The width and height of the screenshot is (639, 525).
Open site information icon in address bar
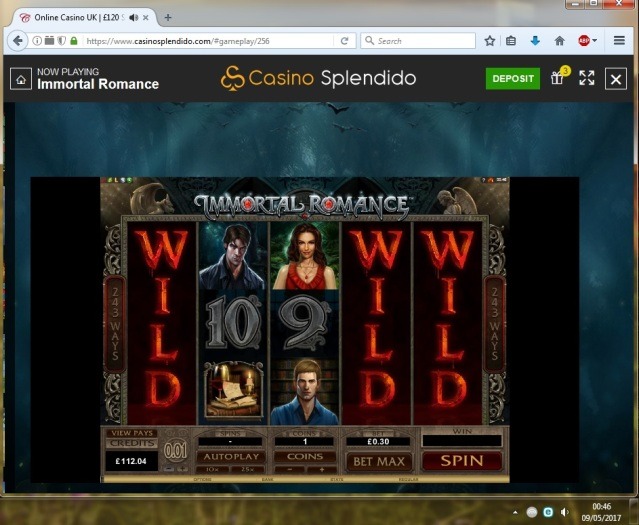37,41
